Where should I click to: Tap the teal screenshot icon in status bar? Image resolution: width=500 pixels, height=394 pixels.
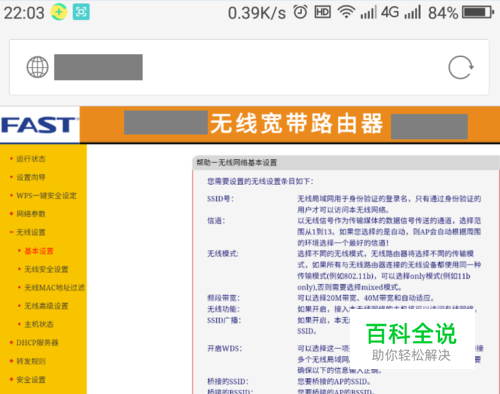pos(81,12)
